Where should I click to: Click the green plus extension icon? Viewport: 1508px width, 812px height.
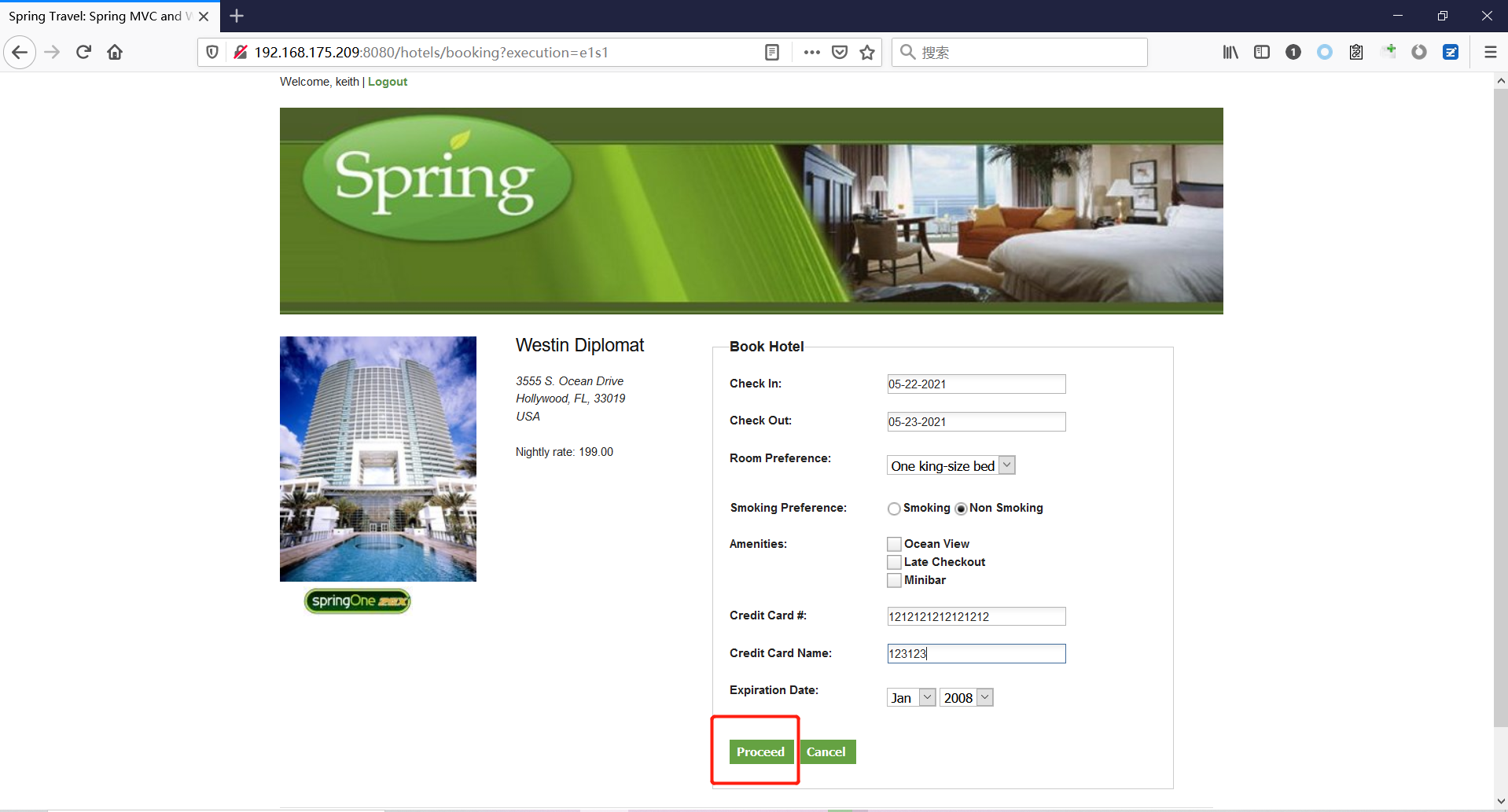tap(1388, 52)
